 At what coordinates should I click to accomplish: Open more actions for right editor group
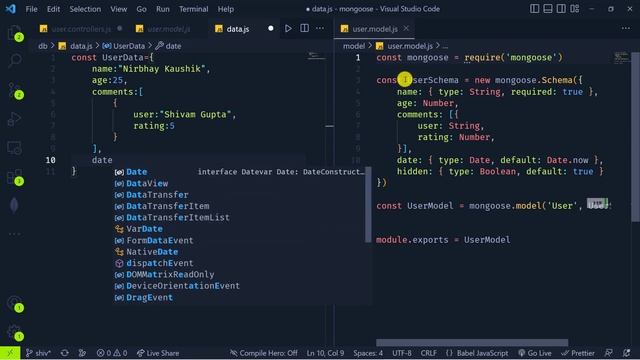click(626, 29)
